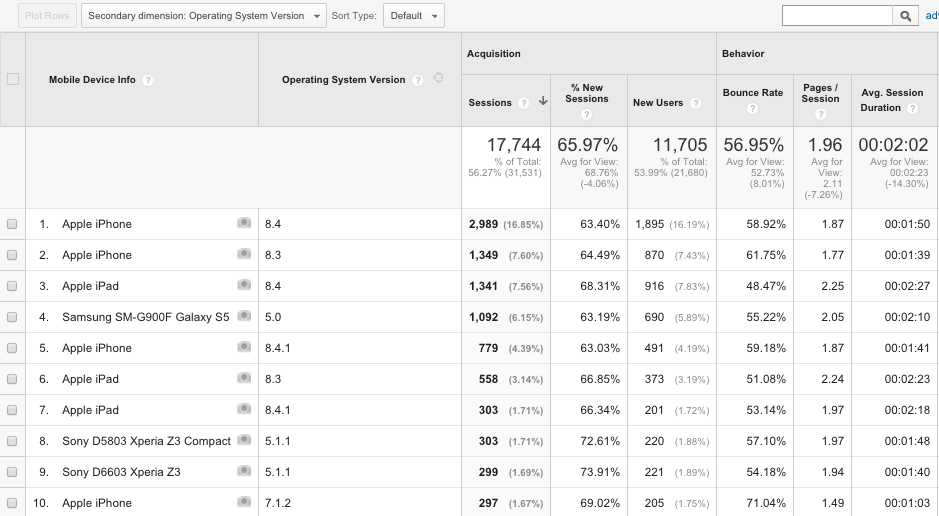
Task: Sort by New Users column header
Action: pos(658,103)
